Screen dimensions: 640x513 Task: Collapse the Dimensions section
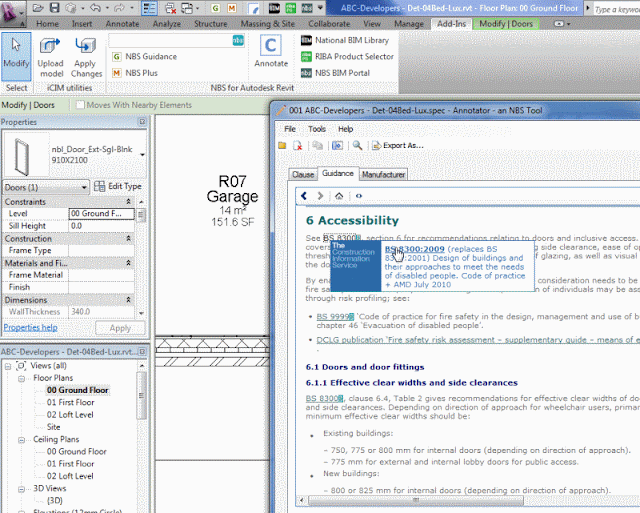point(128,300)
